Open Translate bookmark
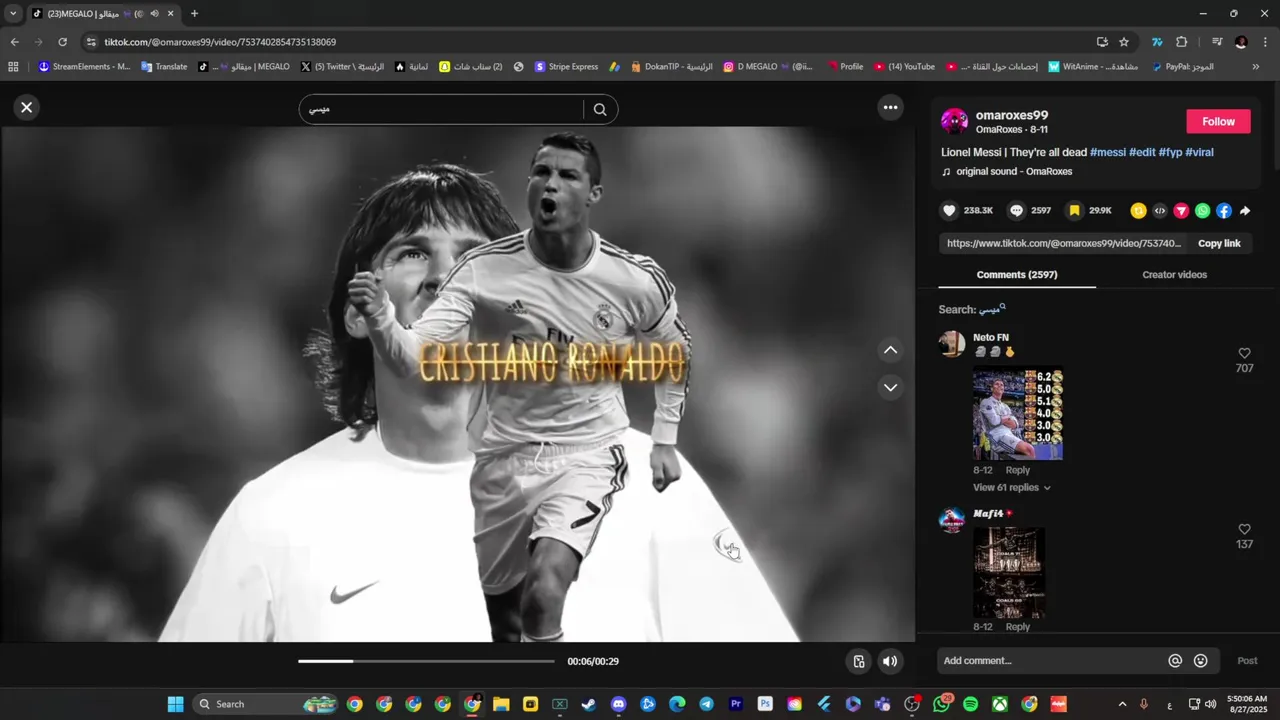The height and width of the screenshot is (720, 1280). point(164,67)
